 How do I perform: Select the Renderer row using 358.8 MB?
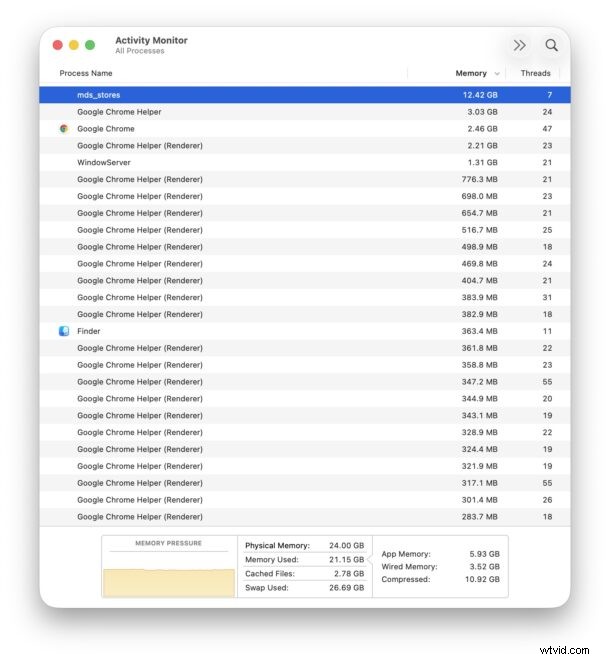click(x=305, y=365)
